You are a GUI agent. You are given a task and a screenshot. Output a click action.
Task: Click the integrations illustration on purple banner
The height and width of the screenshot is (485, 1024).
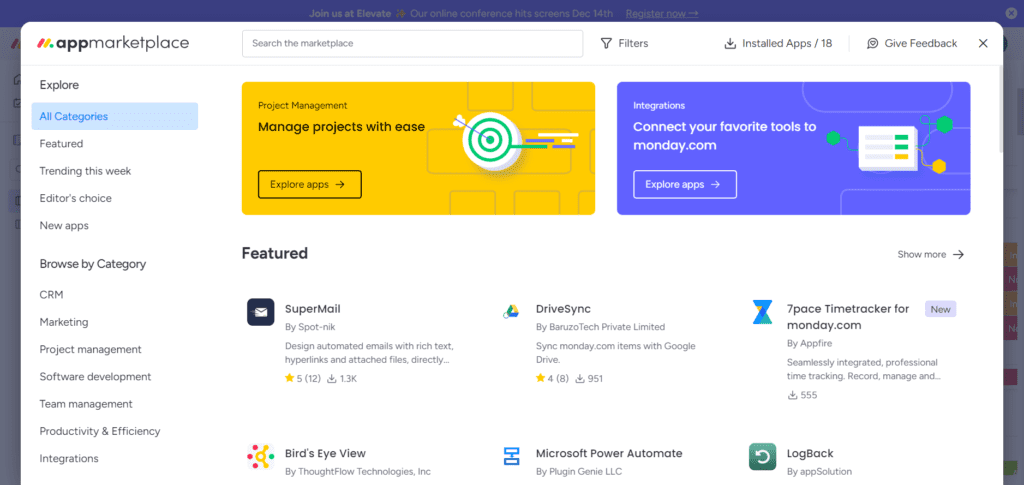click(x=889, y=145)
